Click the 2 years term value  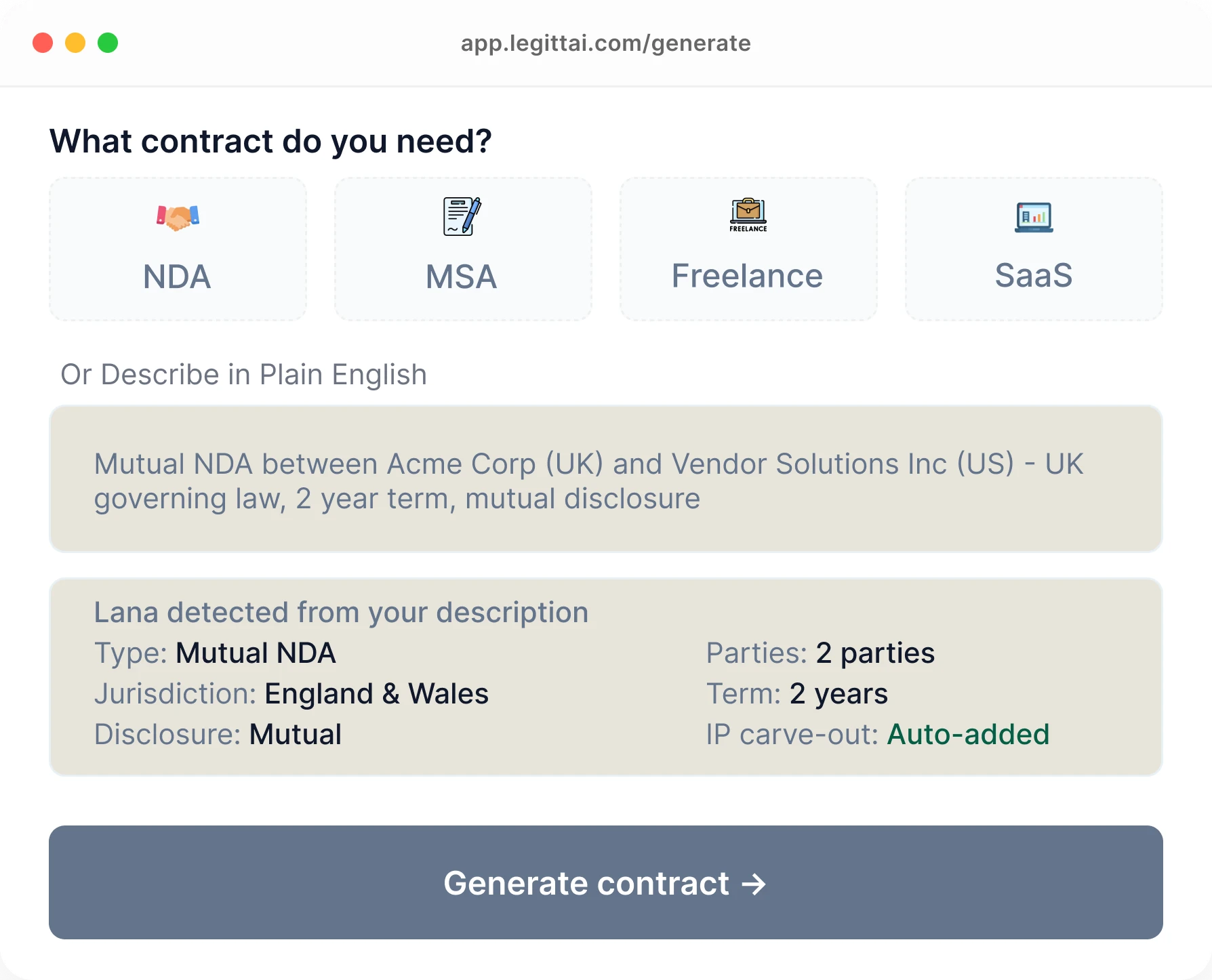839,693
